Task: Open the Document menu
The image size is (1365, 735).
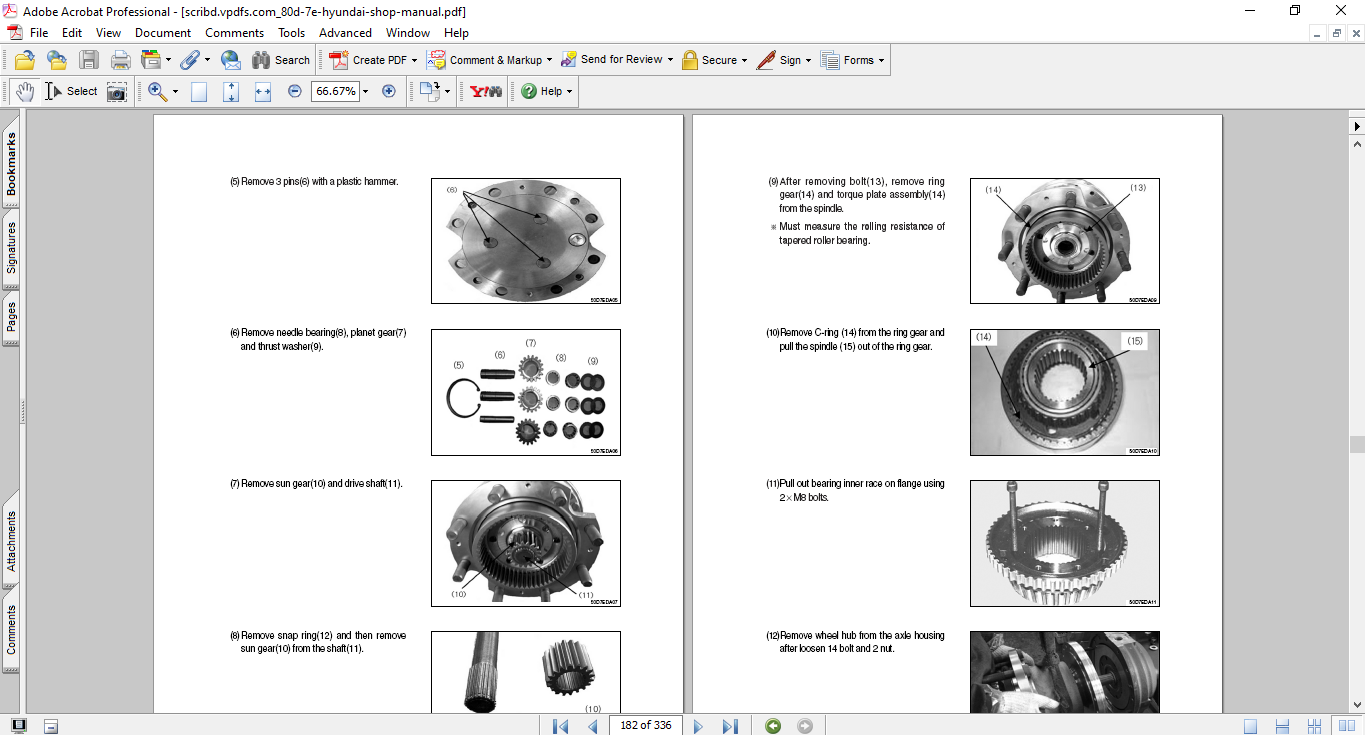Action: (163, 33)
